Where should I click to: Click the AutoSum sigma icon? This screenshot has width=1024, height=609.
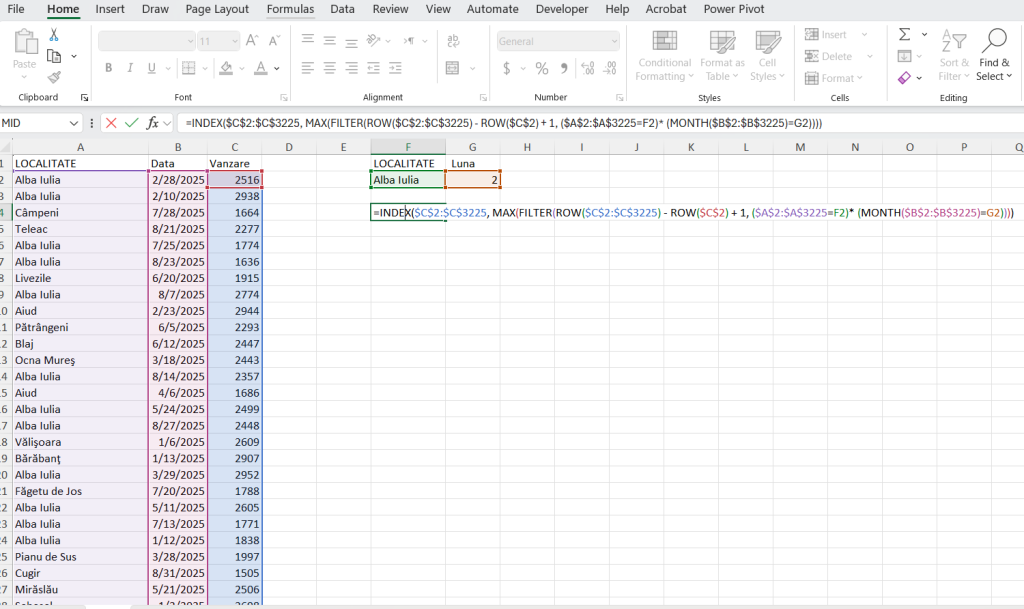coord(904,35)
